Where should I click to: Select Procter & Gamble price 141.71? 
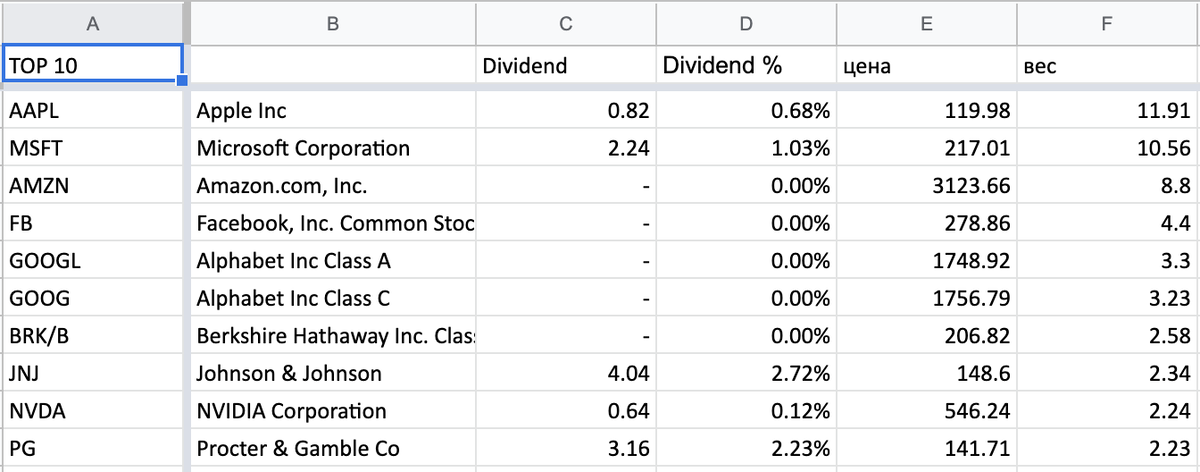point(926,448)
